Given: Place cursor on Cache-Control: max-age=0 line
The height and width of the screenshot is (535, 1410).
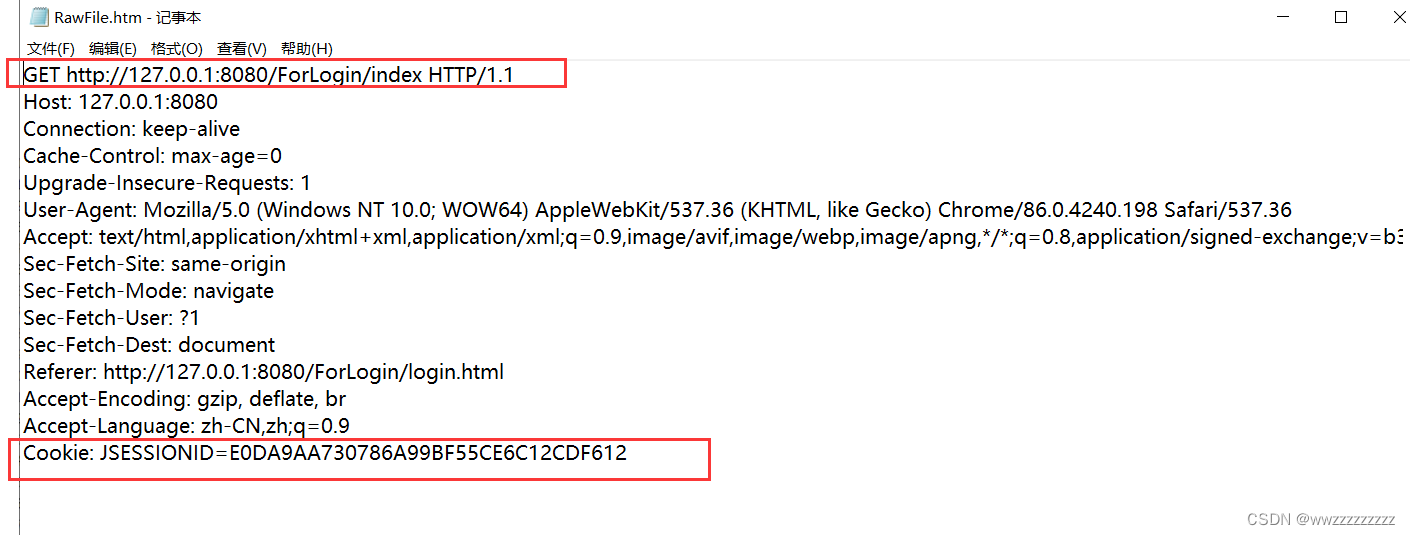Looking at the screenshot, I should pyautogui.click(x=152, y=156).
